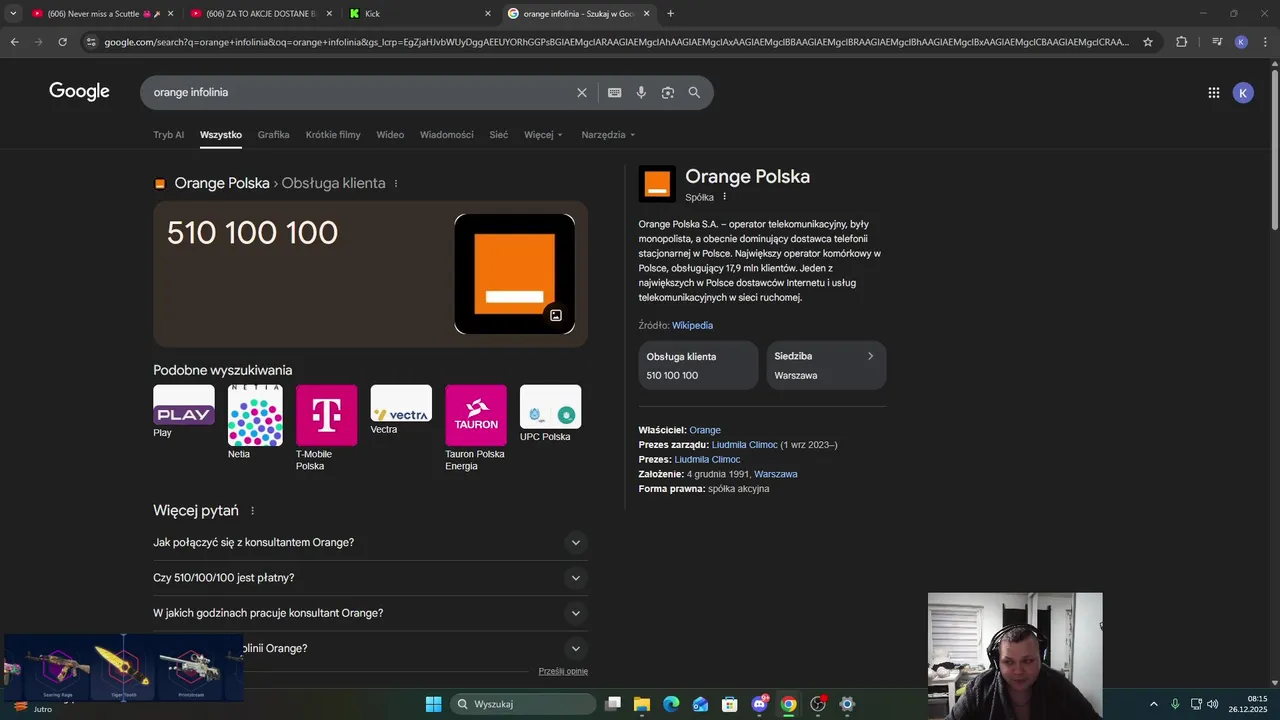Switch to the "Never miss a Scuttle" tab

point(102,13)
